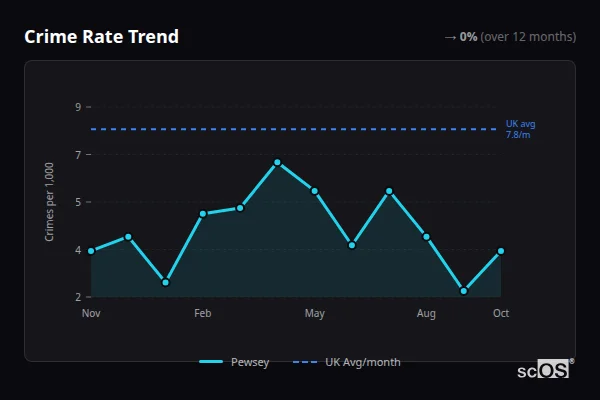Click the scOS logo
This screenshot has width=600, height=400.
pos(545,369)
